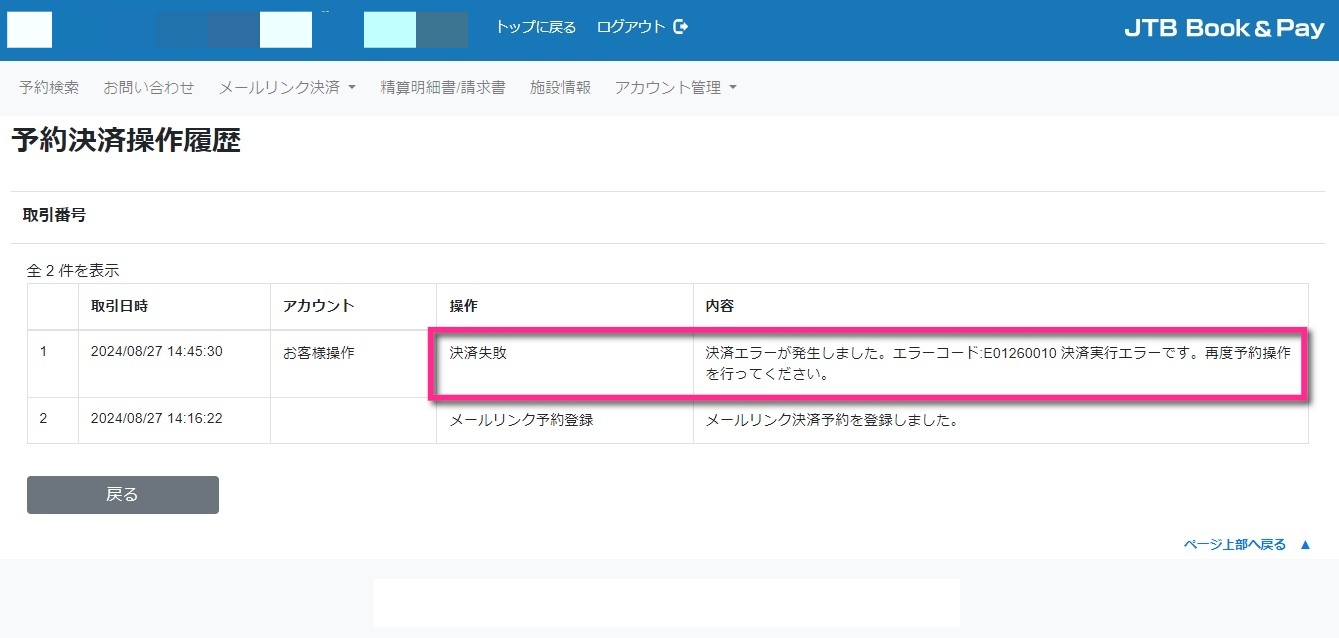
Task: Go back via トップに戻る link
Action: [x=536, y=27]
